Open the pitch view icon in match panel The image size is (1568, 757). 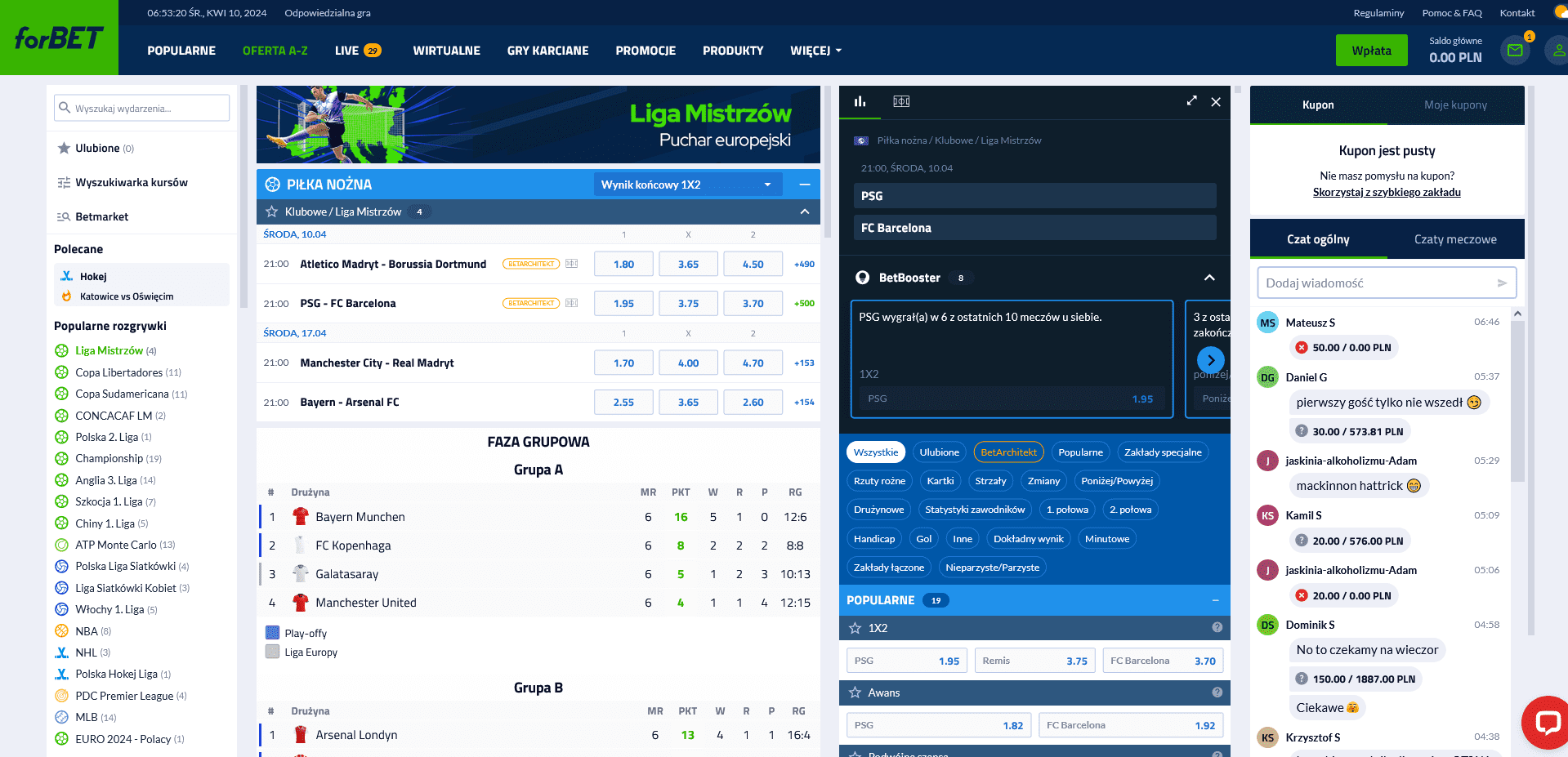tap(901, 101)
